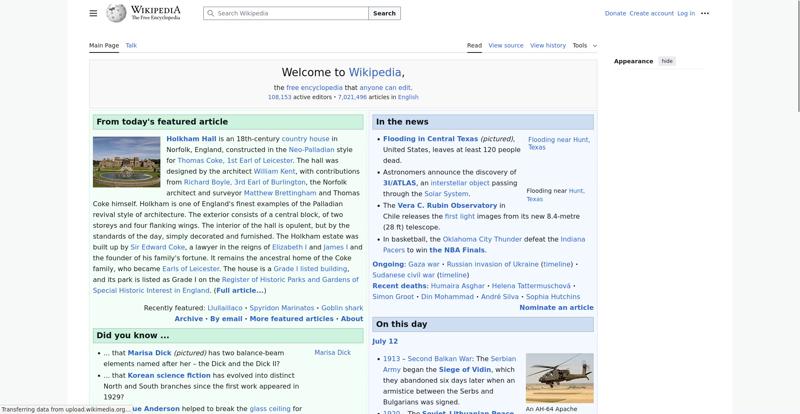Open the Grade I listed building link

[x=310, y=269]
